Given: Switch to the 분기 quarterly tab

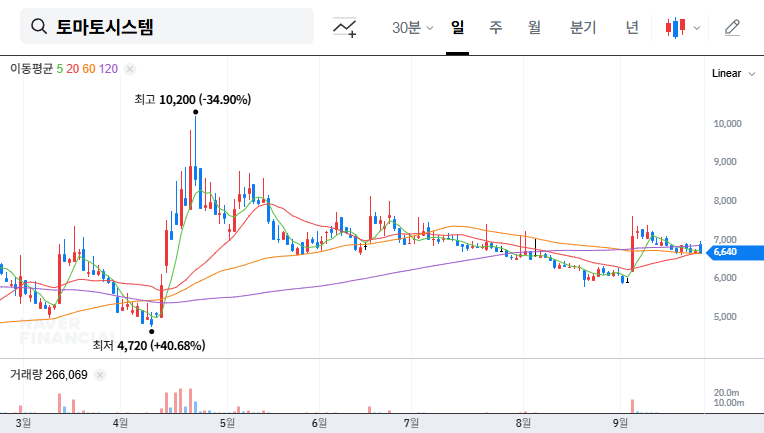Looking at the screenshot, I should [x=583, y=27].
